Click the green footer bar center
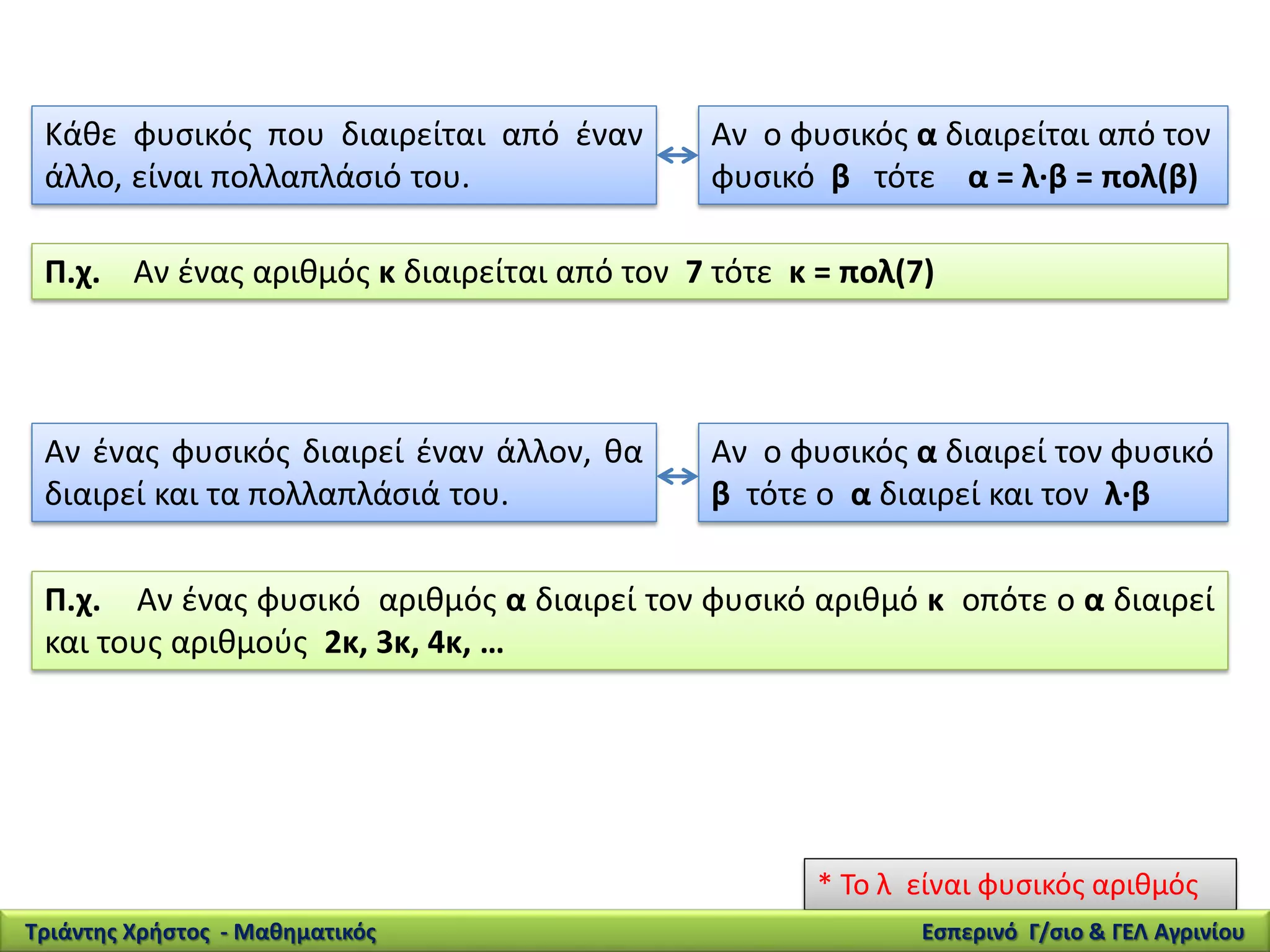The height and width of the screenshot is (952, 1270). pyautogui.click(x=635, y=932)
